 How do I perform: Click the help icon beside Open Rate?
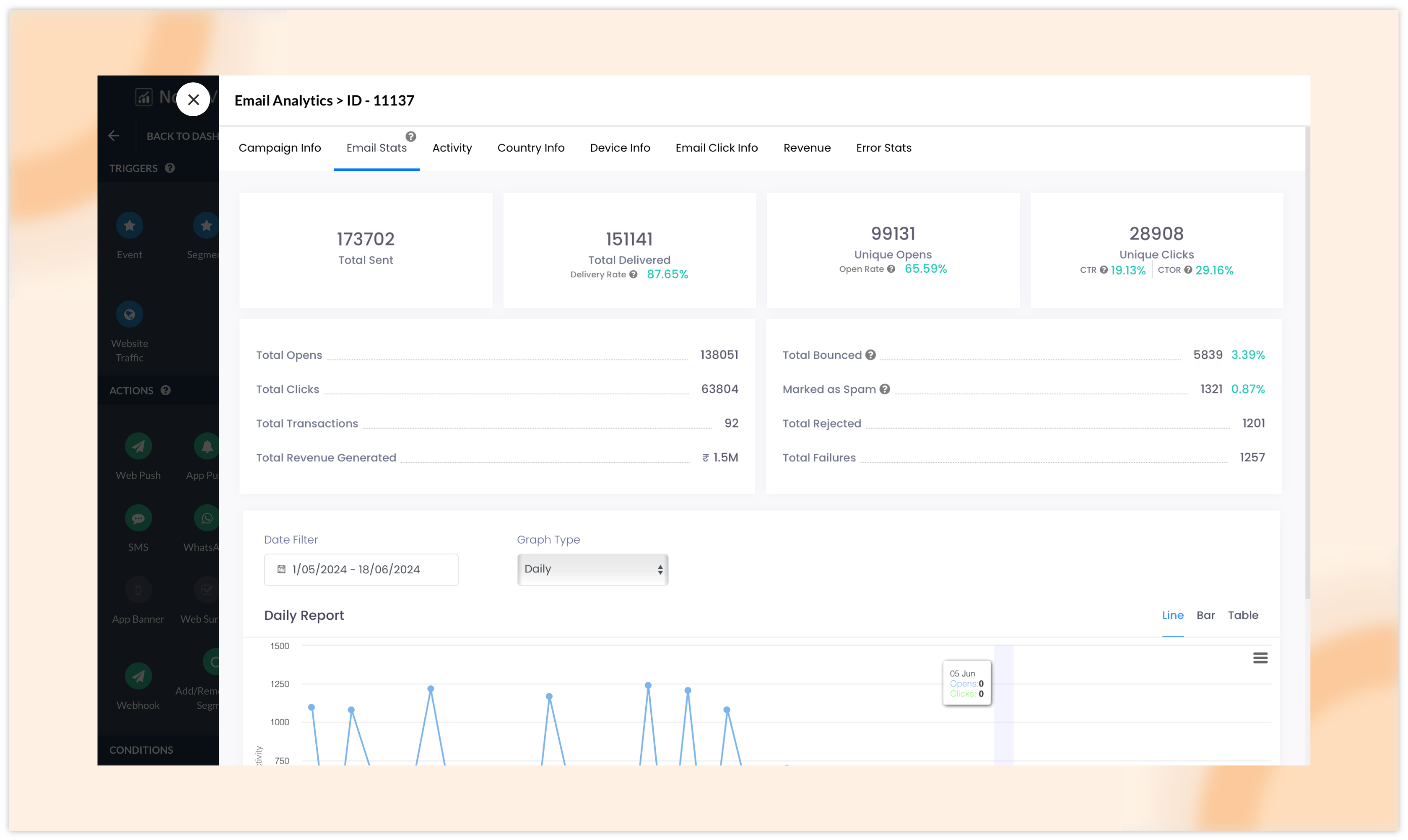pyautogui.click(x=891, y=269)
